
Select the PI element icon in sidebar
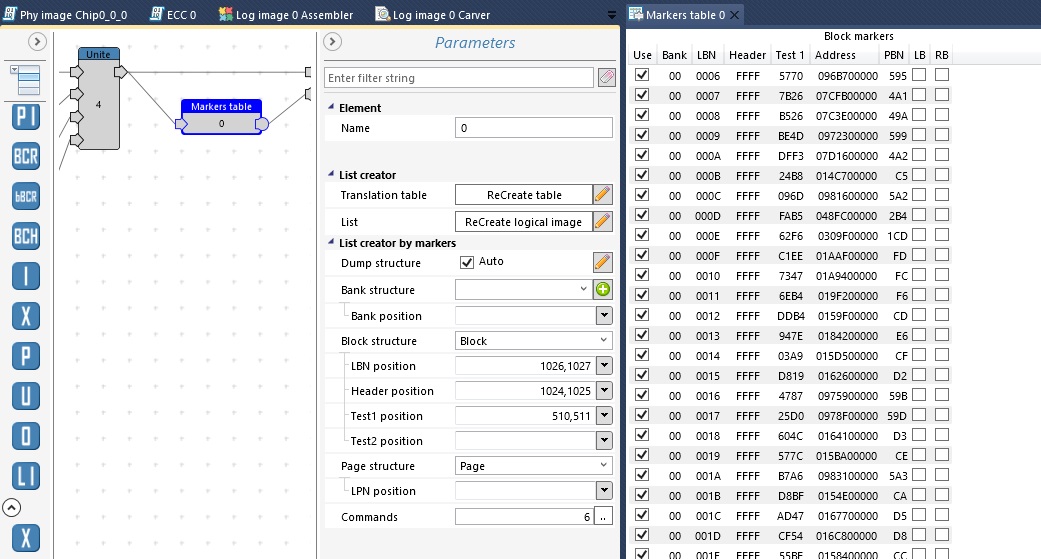click(x=26, y=117)
